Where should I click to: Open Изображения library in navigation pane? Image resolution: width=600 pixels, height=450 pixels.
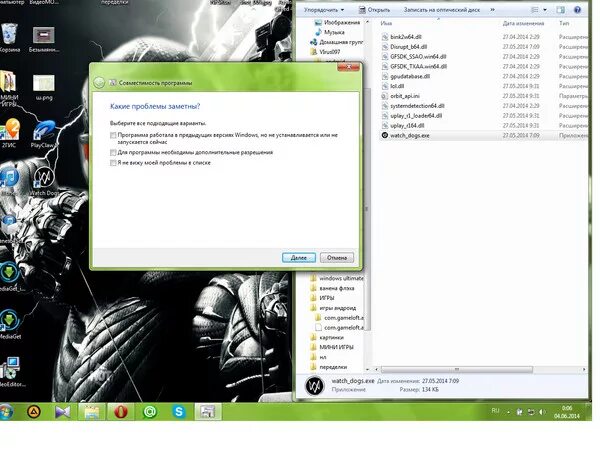[342, 23]
